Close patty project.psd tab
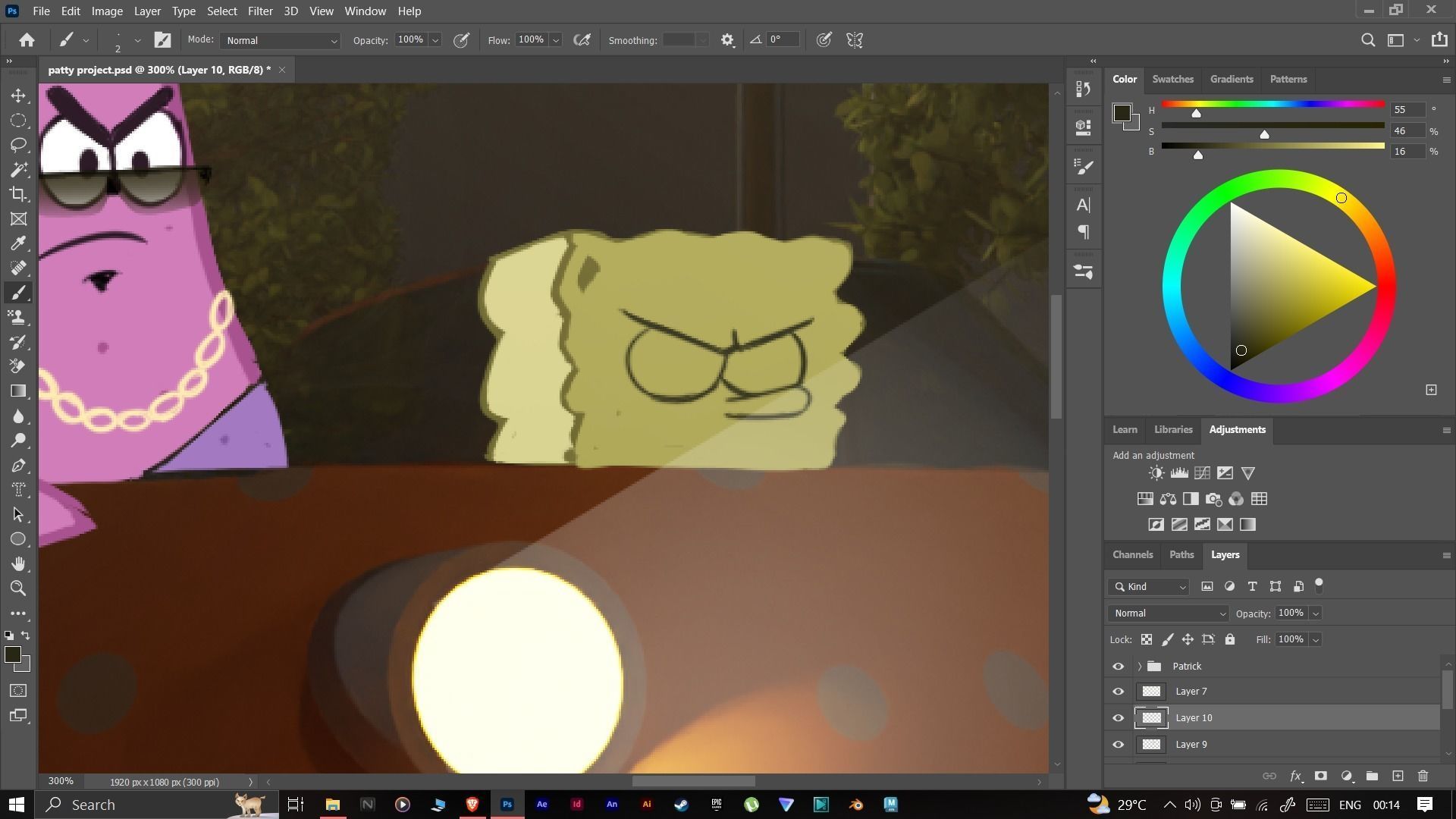Screen dimensions: 1456x819 pos(282,70)
